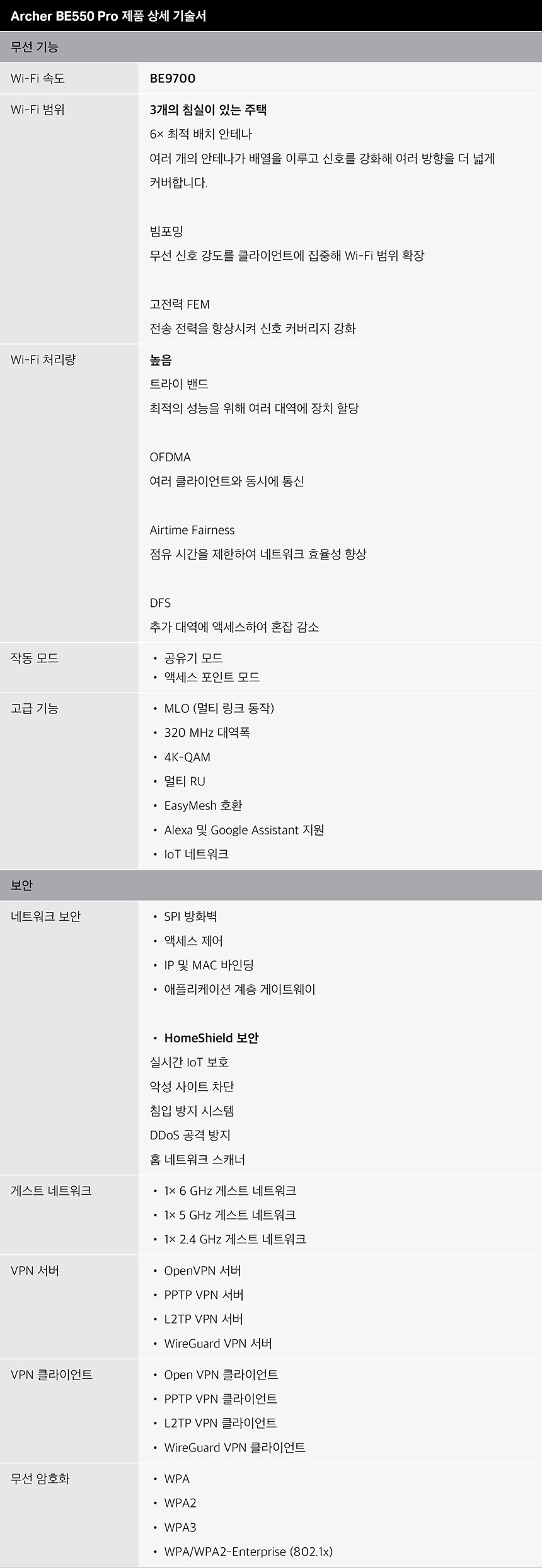The image size is (542, 1568).
Task: Click the HomeShield 보안 bold heading
Action: click(x=212, y=1038)
